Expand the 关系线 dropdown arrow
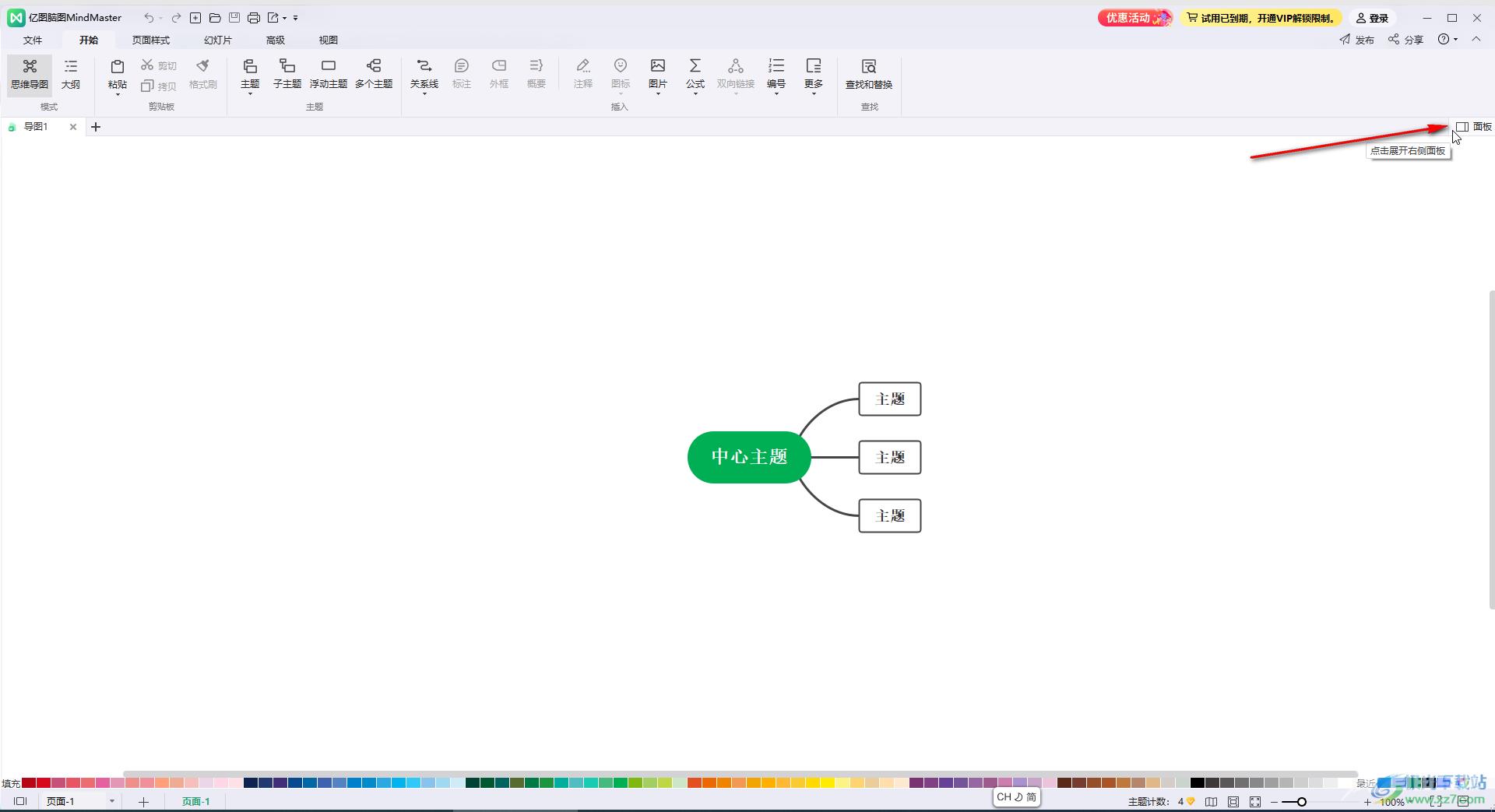This screenshot has width=1495, height=812. [x=424, y=93]
